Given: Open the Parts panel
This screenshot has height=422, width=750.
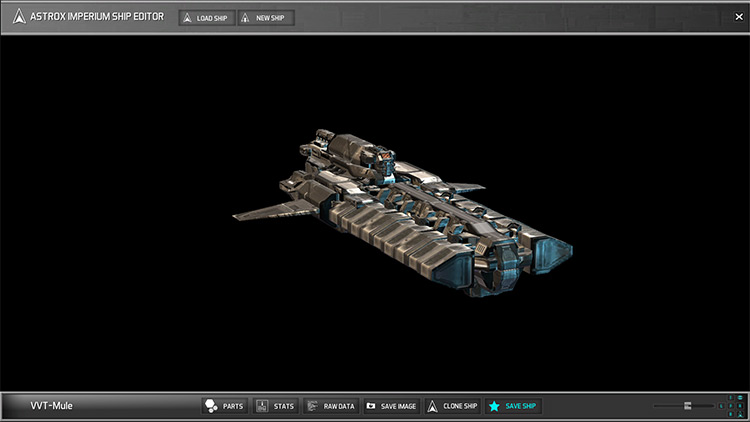Looking at the screenshot, I should coord(225,406).
